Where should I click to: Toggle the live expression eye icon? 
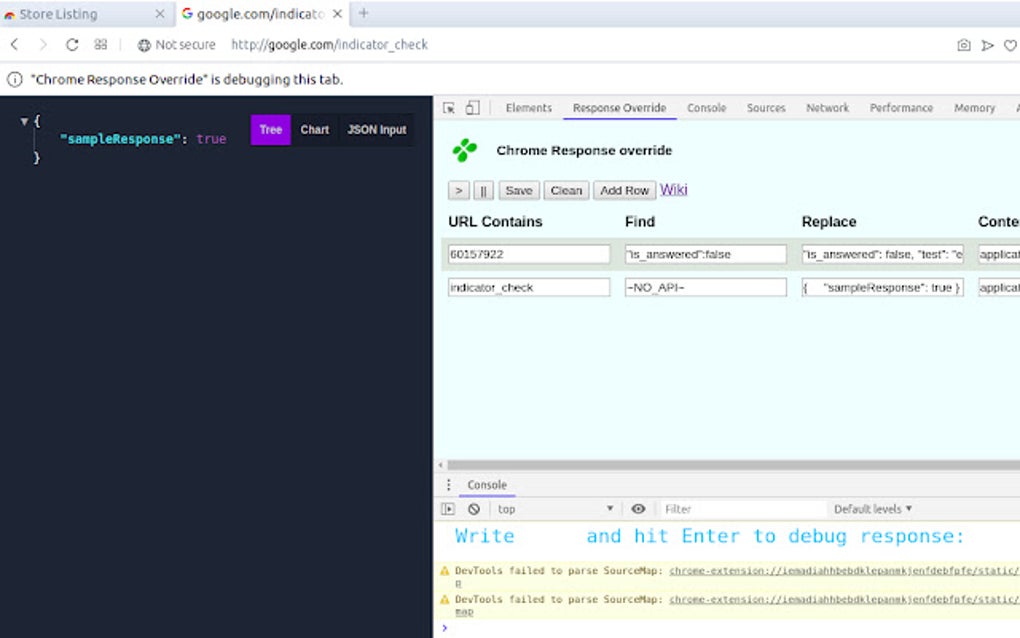click(x=639, y=508)
